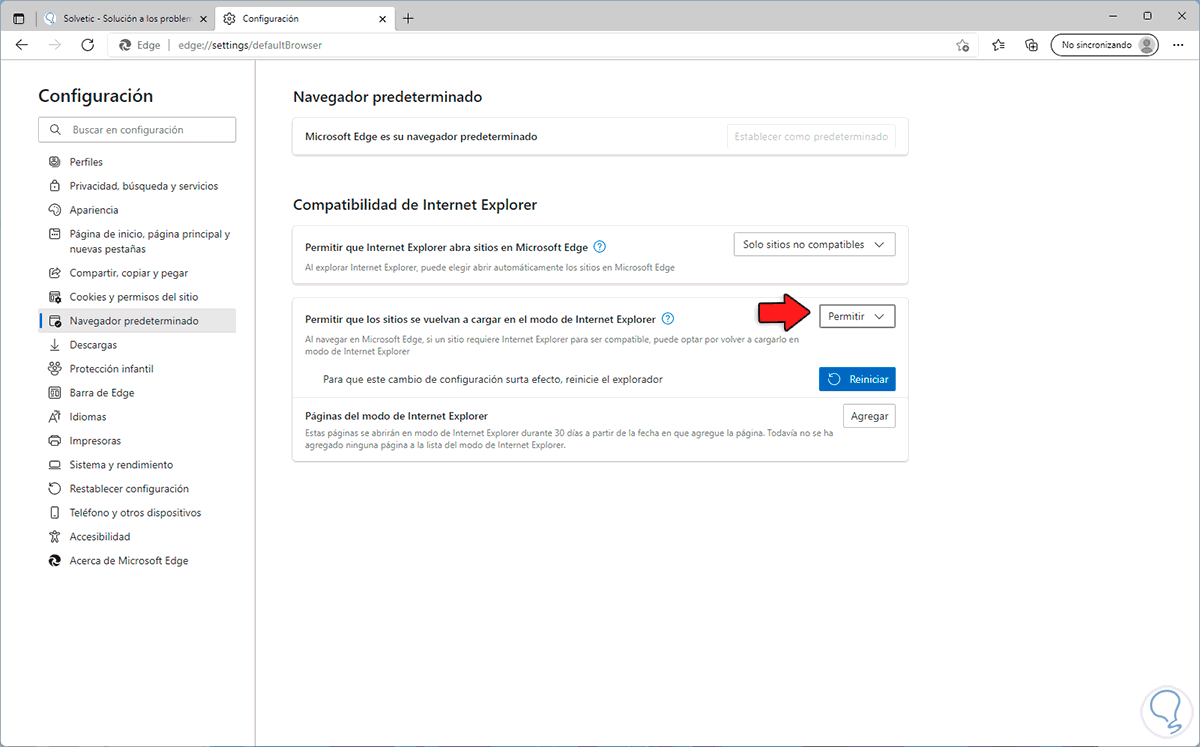Screen dimensions: 1200x747
Task: Click Páginas del modo de Internet Explorer heading
Action: pyautogui.click(x=396, y=415)
